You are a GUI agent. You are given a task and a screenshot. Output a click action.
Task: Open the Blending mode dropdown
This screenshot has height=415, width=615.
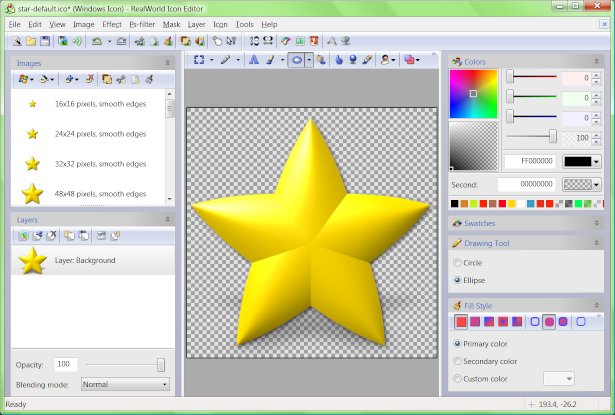124,384
